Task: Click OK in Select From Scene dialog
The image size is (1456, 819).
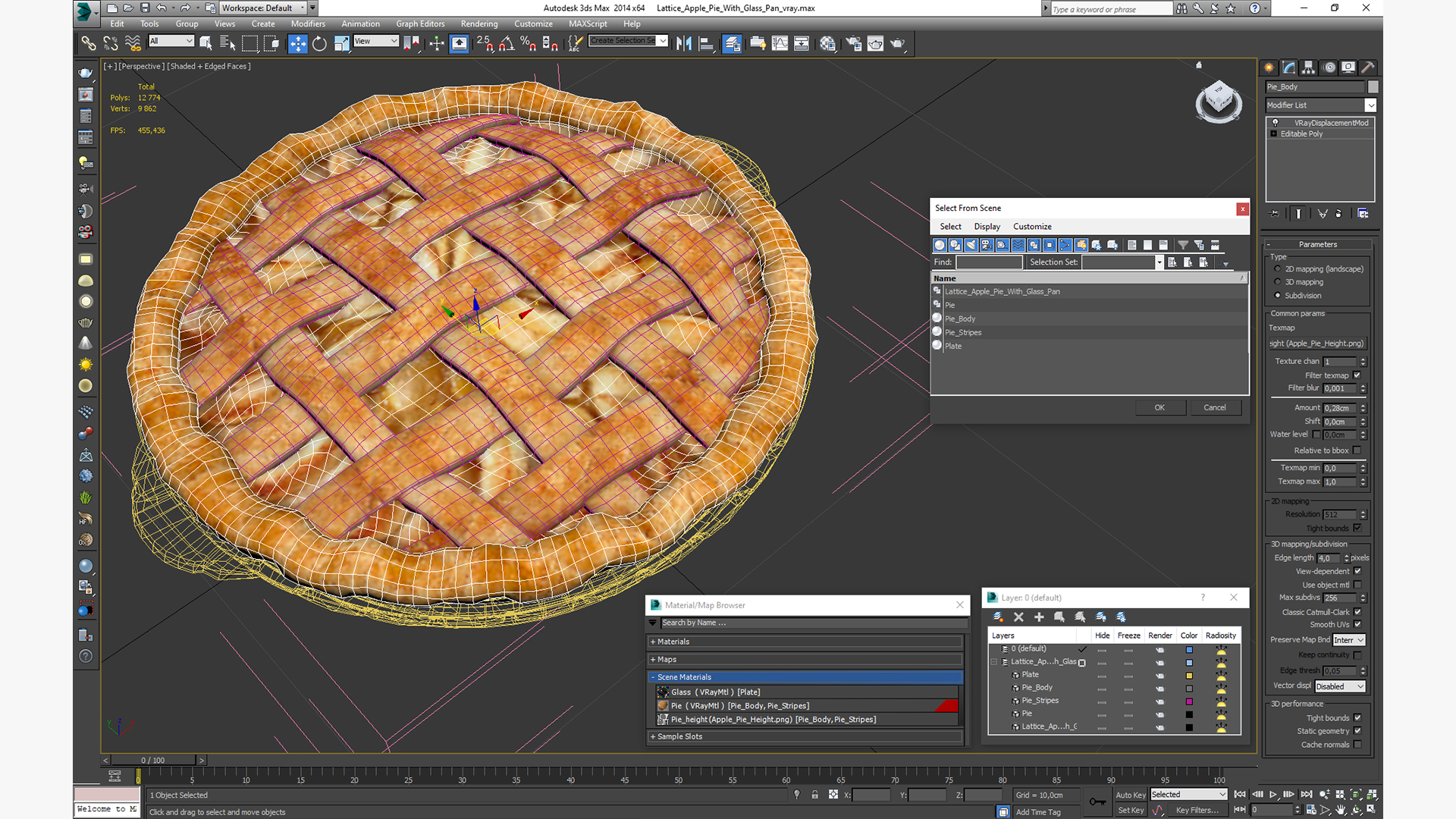Action: coord(1159,408)
